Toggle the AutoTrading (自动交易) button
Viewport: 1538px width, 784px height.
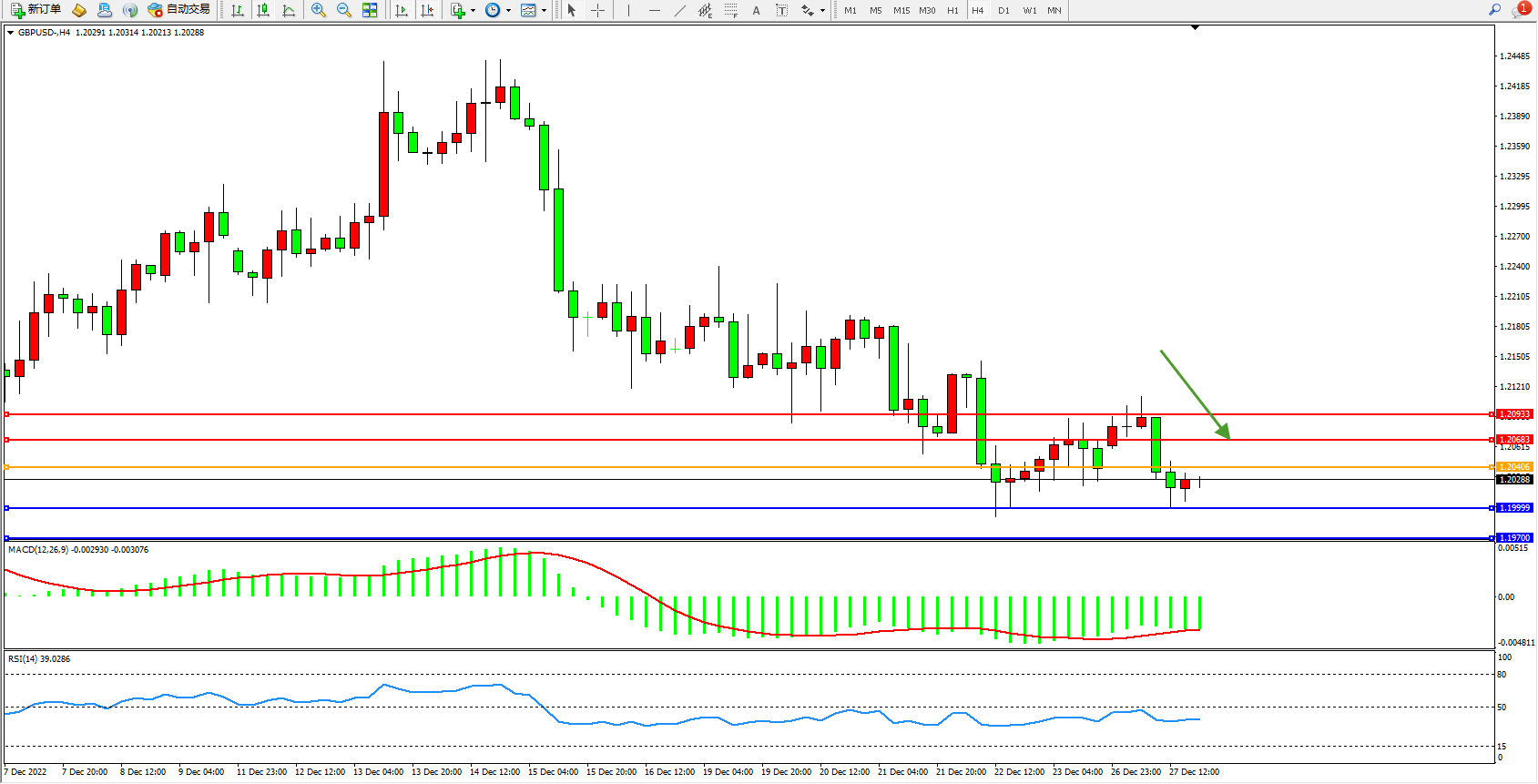click(179, 10)
